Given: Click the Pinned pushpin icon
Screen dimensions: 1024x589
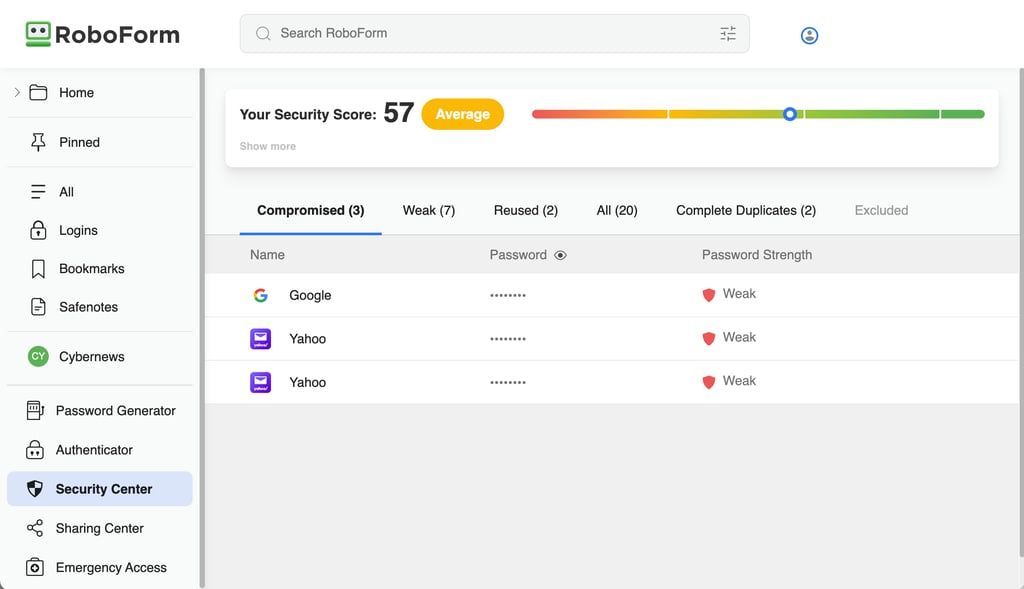Looking at the screenshot, I should 39,142.
